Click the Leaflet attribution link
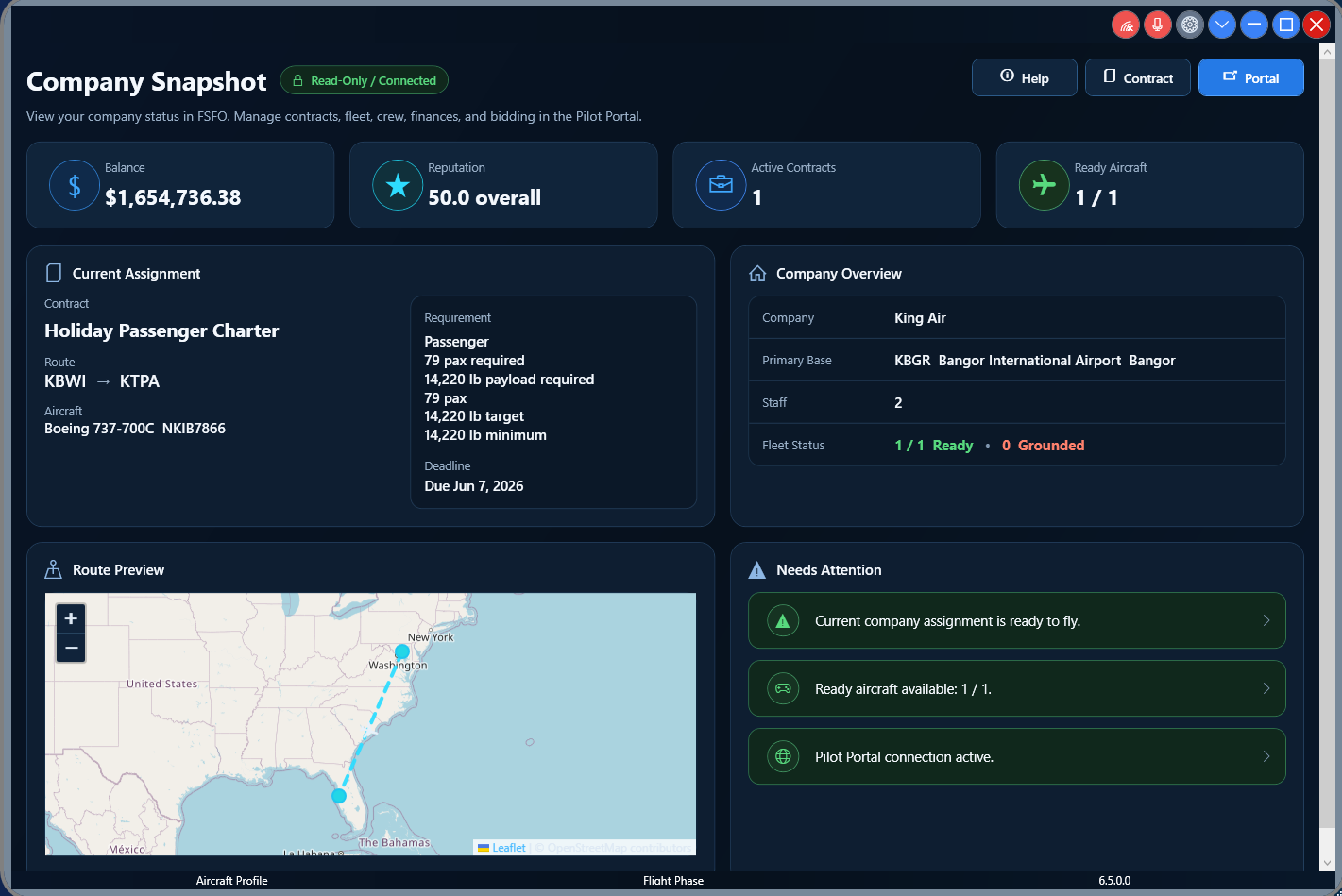 [x=508, y=848]
